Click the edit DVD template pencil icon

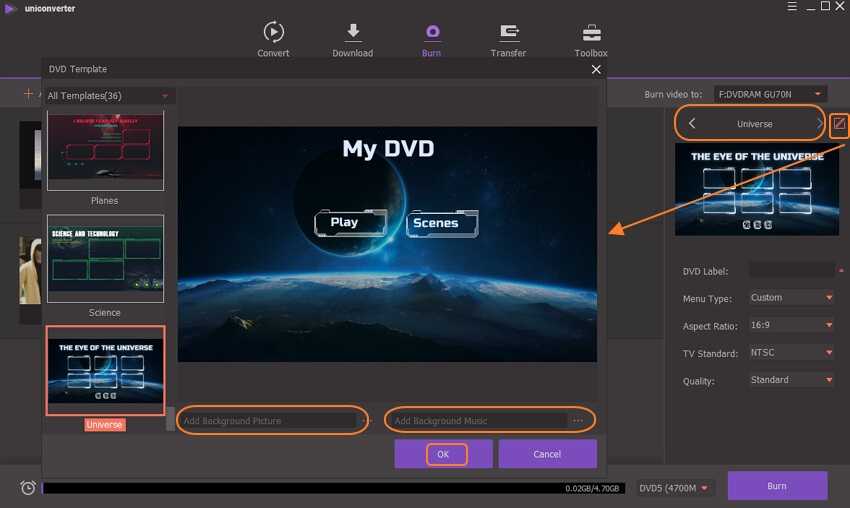839,124
